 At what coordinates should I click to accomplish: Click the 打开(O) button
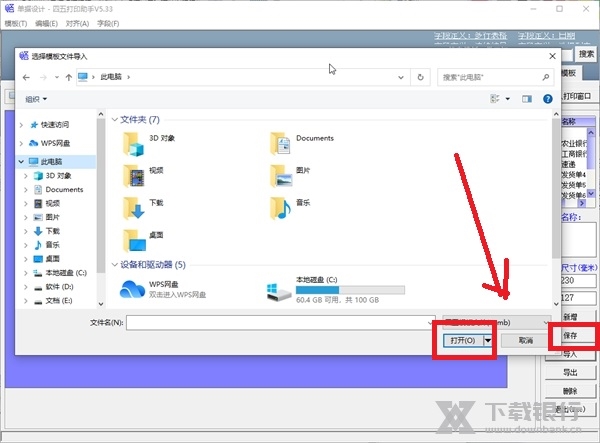coord(463,340)
